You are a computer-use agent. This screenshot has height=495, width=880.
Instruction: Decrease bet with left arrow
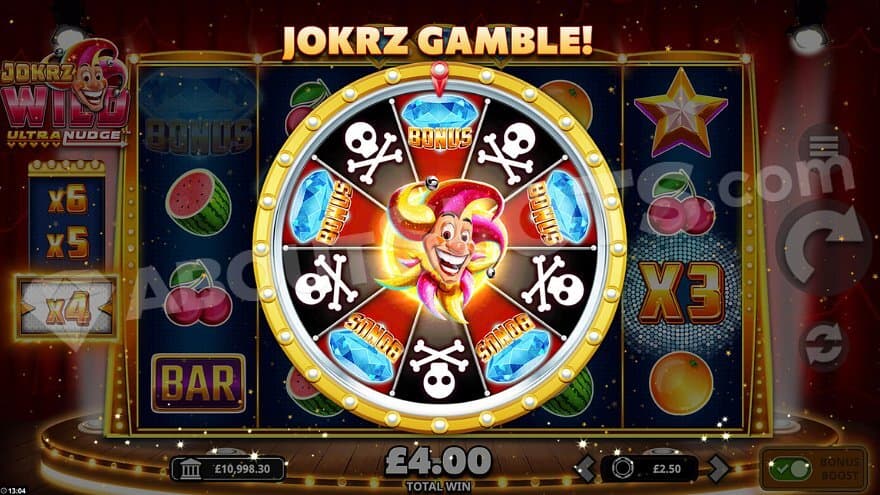(585, 468)
